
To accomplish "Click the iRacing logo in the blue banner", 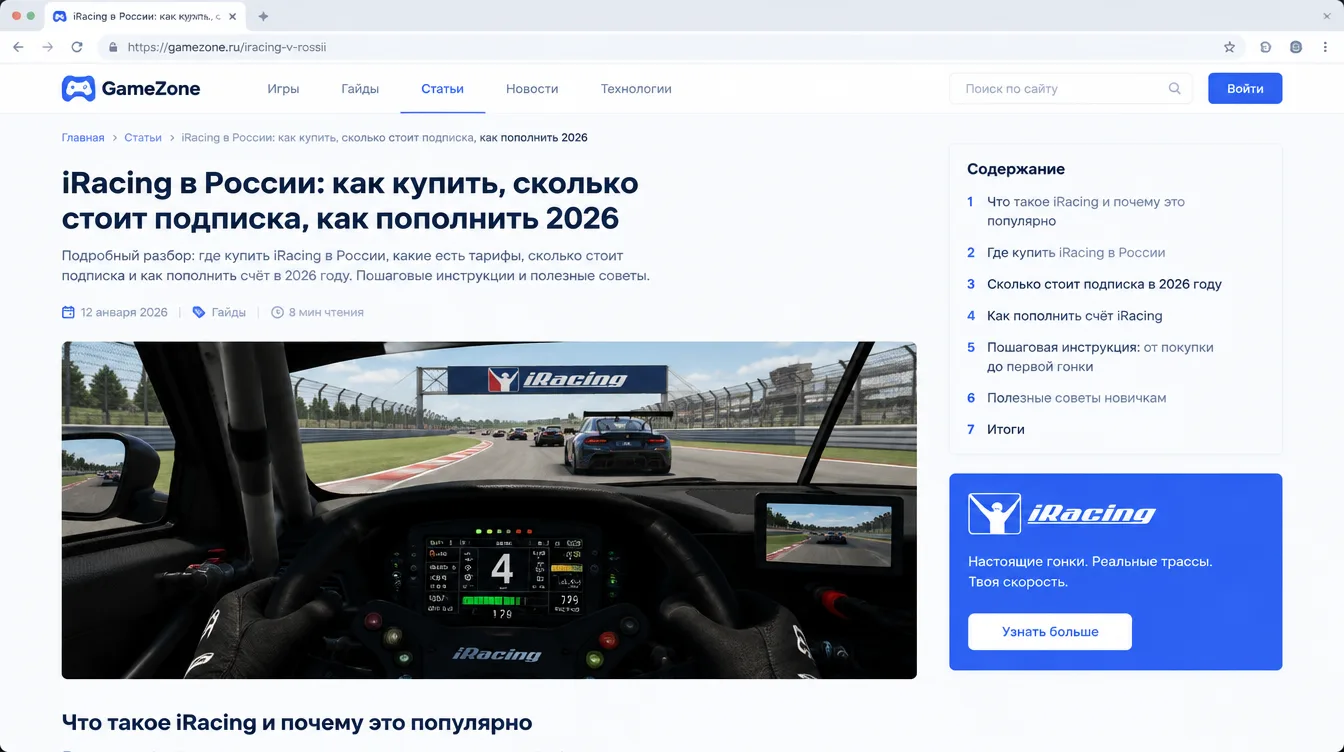I will pos(1061,514).
